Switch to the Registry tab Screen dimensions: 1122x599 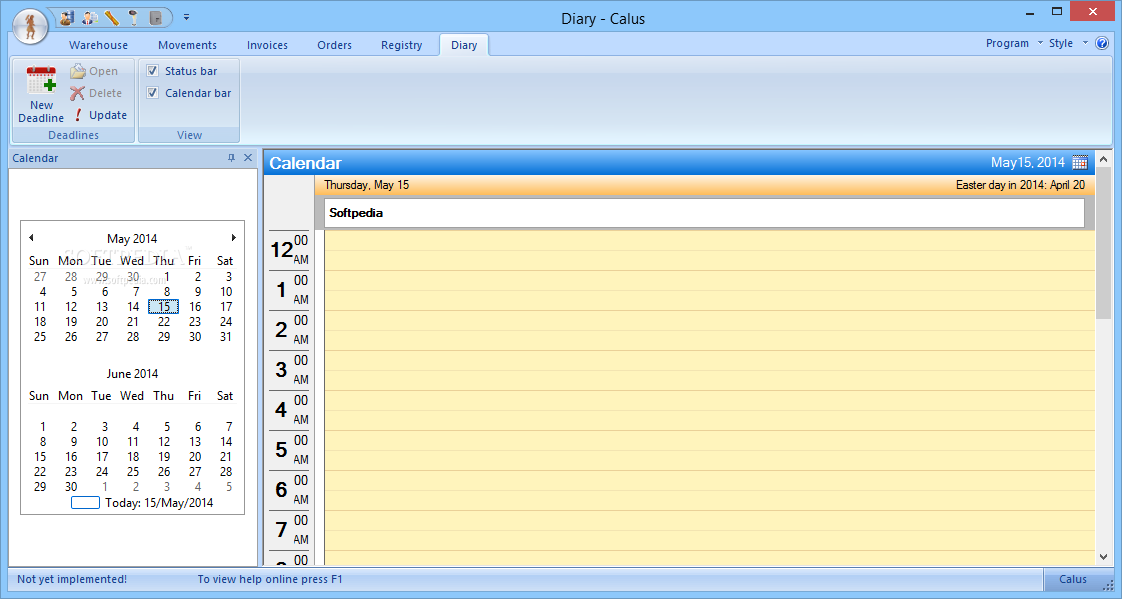401,45
